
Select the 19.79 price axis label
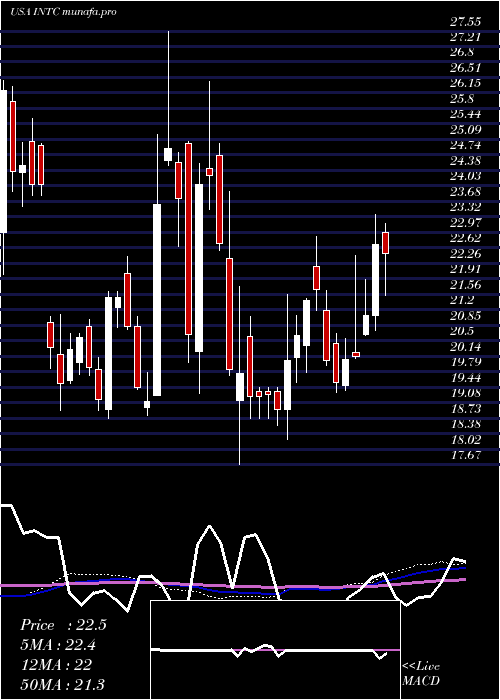465,362
